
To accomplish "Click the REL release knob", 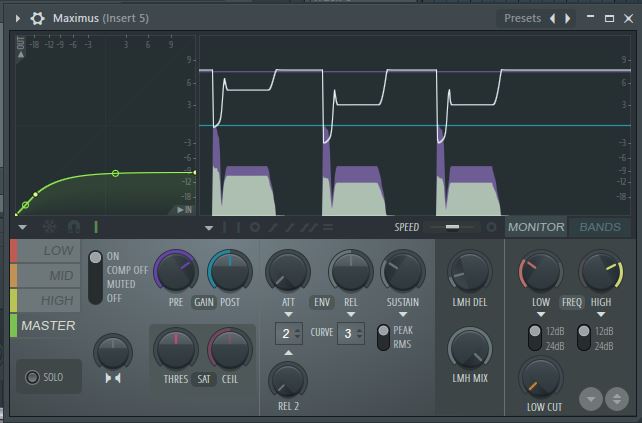I will click(x=351, y=271).
